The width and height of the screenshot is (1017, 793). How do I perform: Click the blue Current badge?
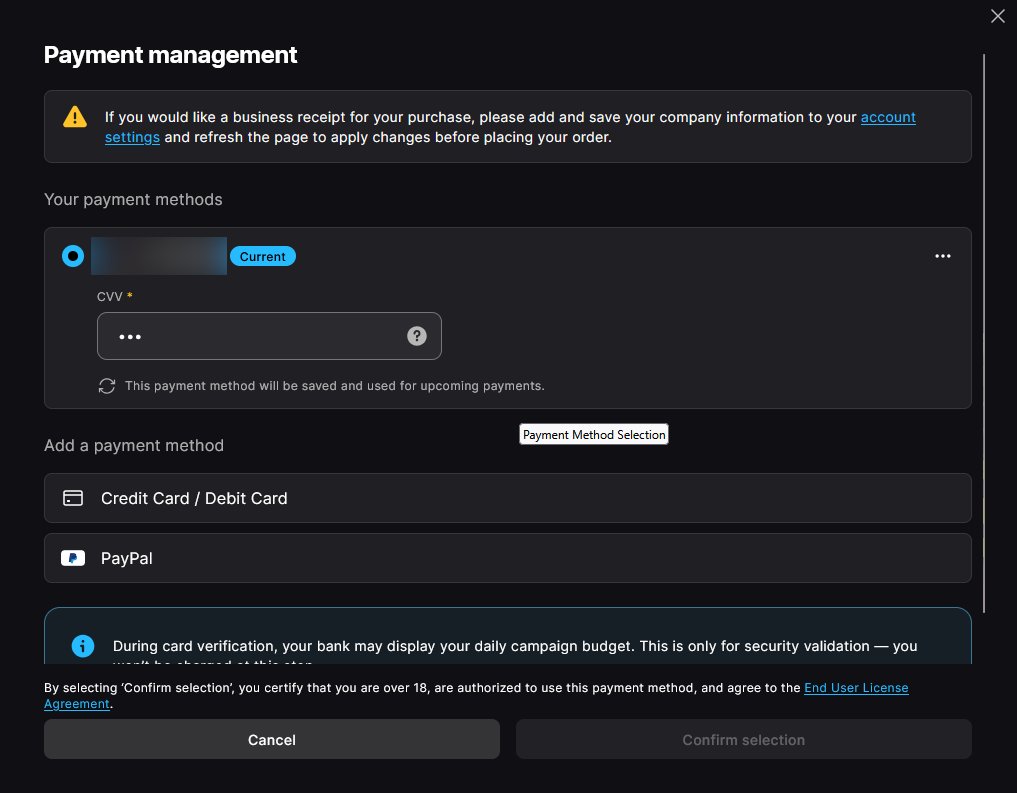tap(263, 256)
